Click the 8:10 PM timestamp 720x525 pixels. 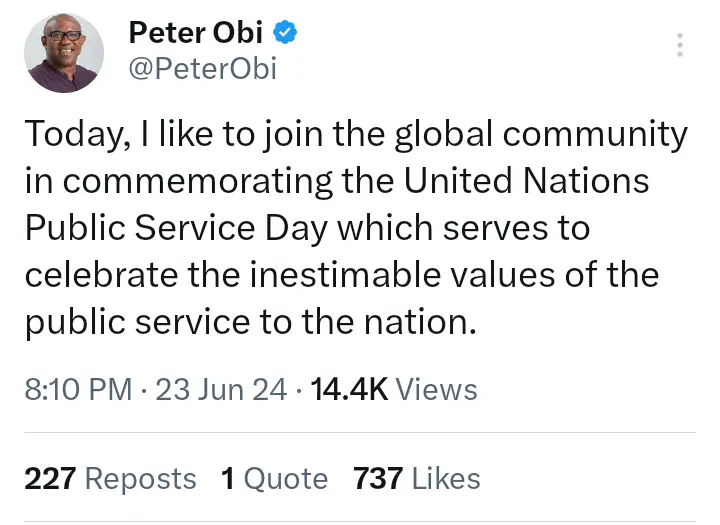point(78,390)
